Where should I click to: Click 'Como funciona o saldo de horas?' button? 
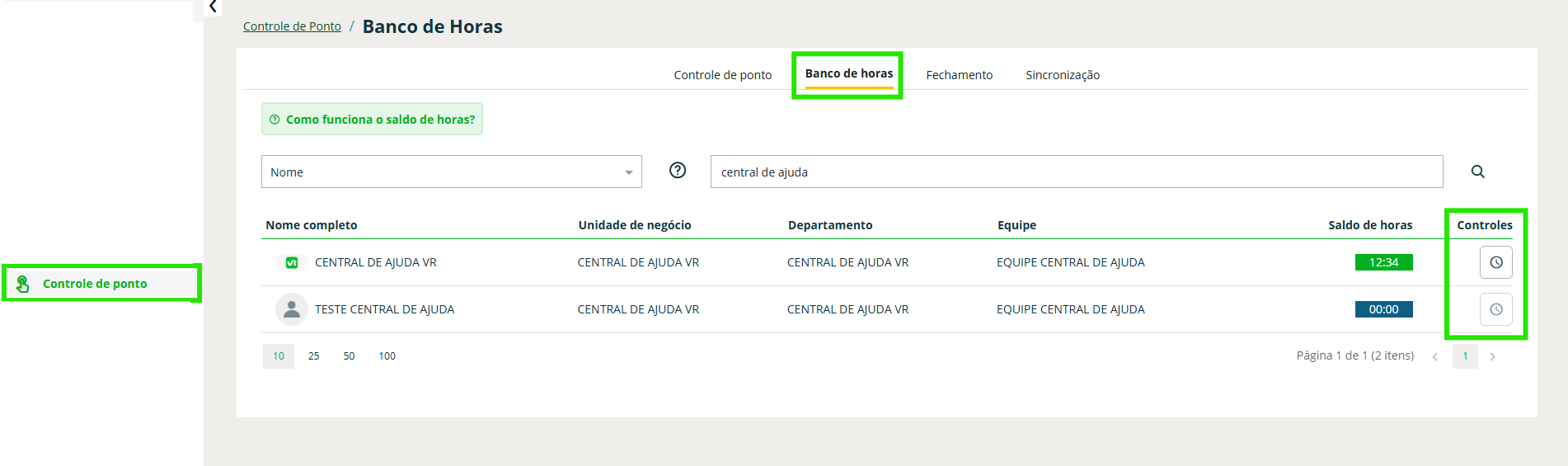coord(372,120)
